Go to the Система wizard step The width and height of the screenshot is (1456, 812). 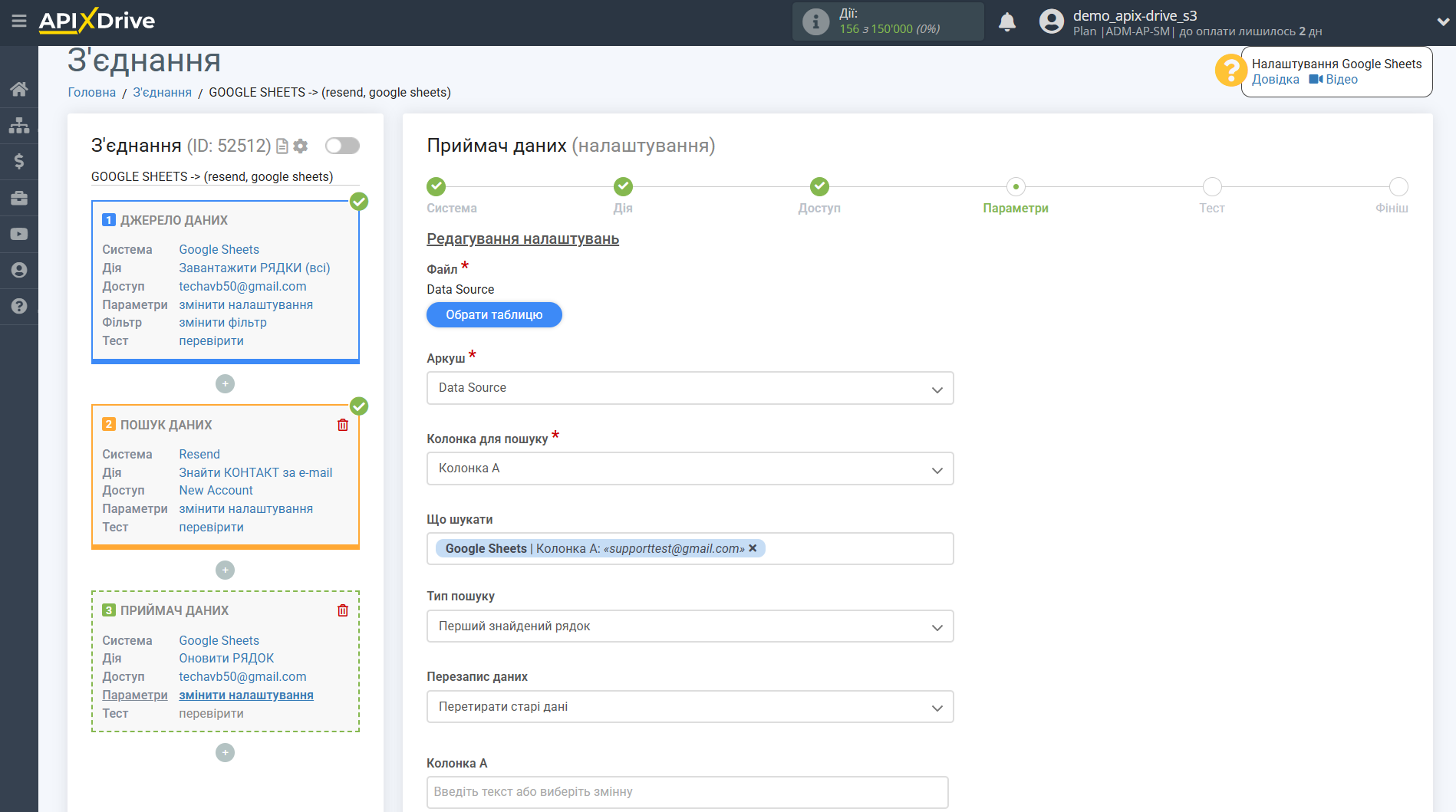coord(436,186)
